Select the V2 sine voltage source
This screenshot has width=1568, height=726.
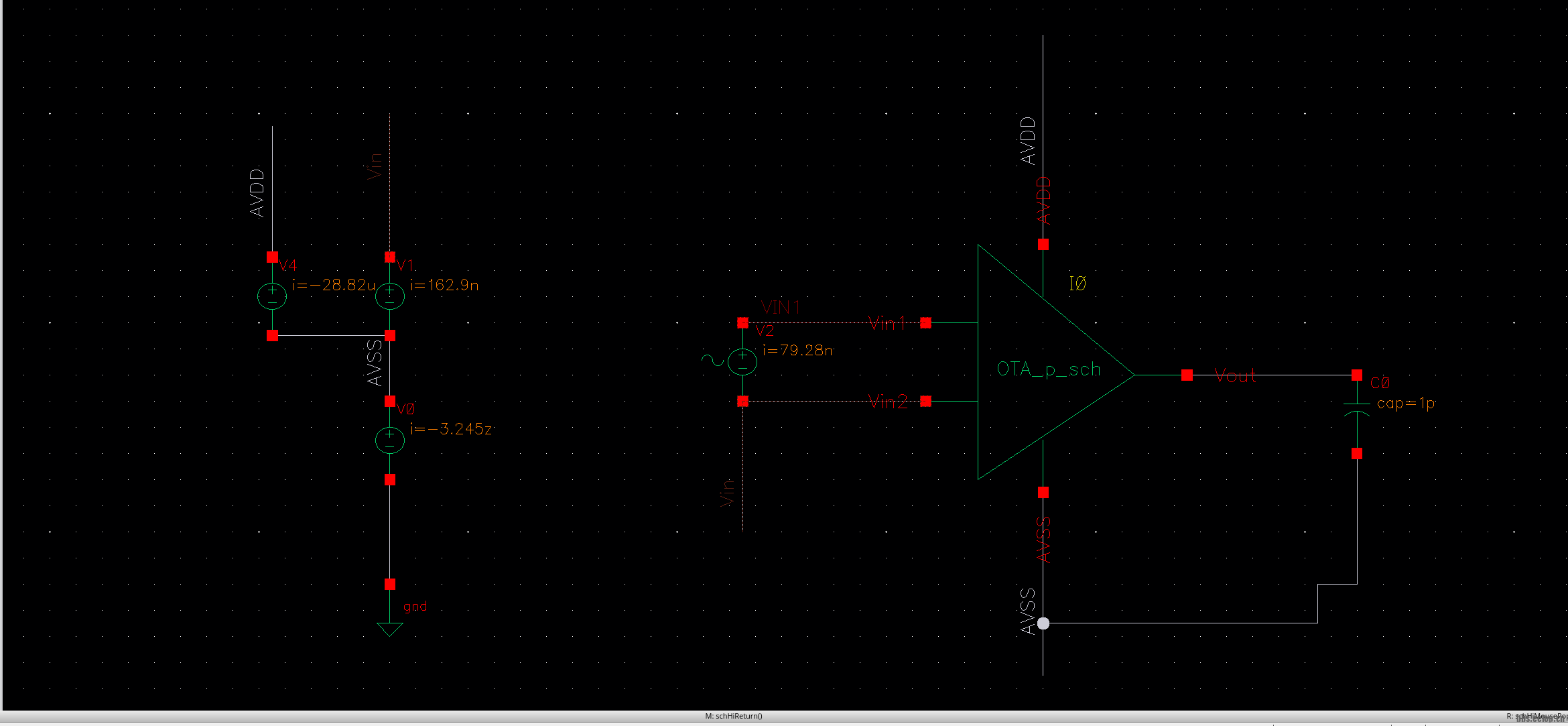point(742,361)
